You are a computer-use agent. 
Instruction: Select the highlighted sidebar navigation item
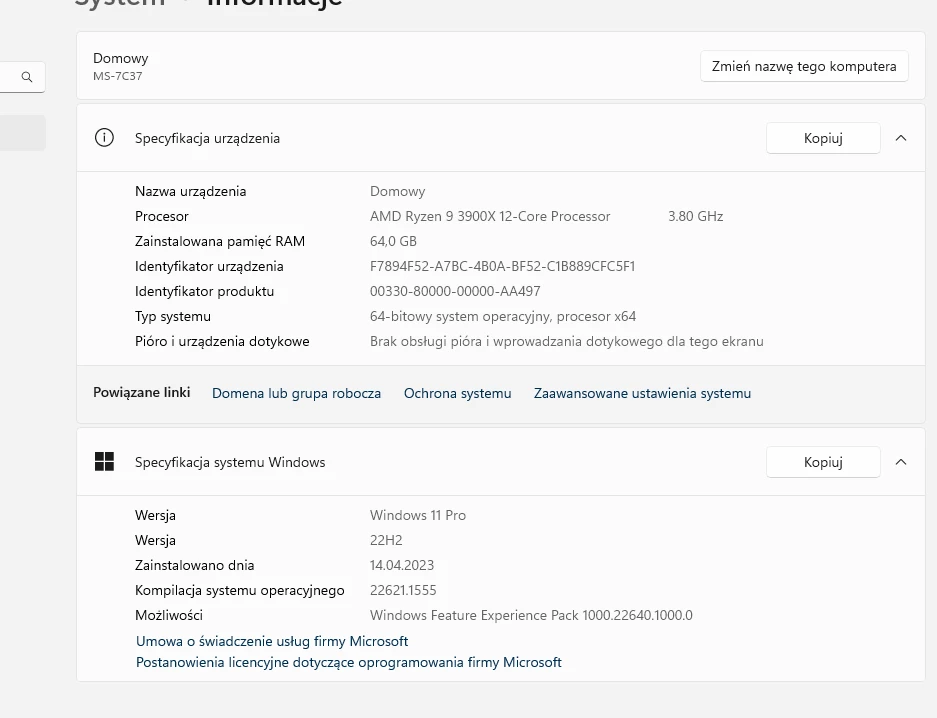(x=22, y=132)
